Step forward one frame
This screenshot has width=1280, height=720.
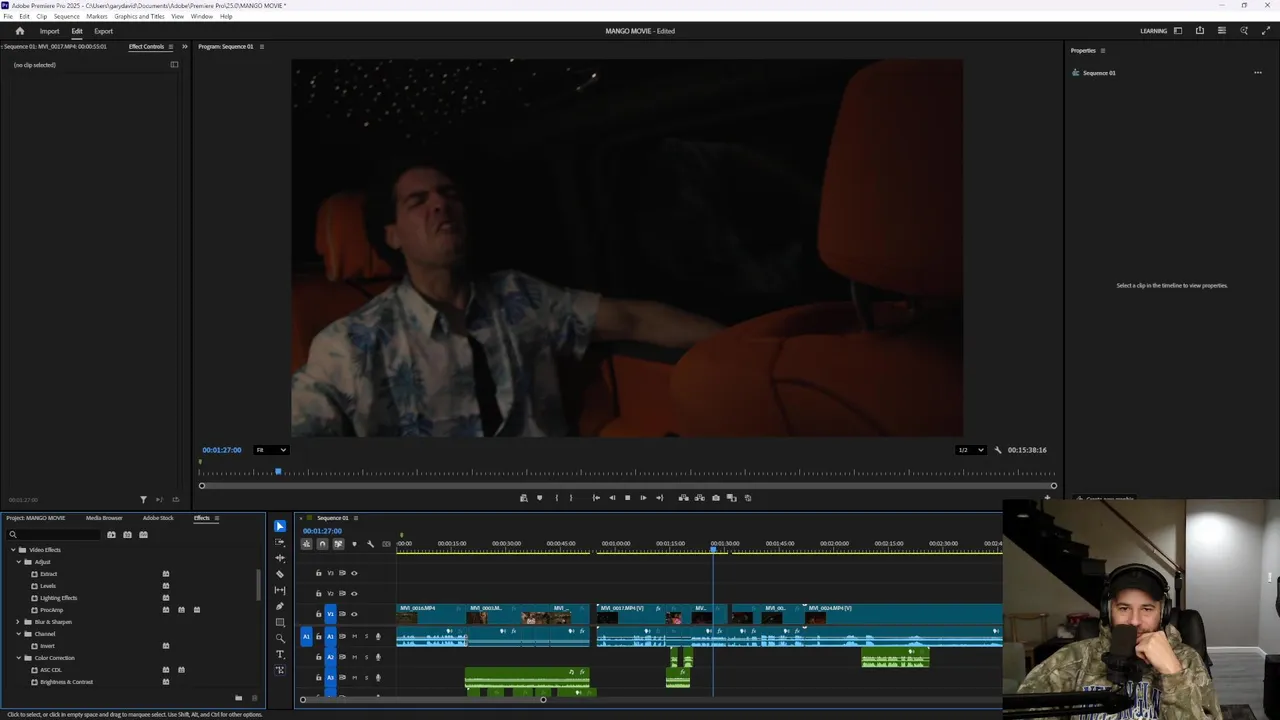(643, 498)
